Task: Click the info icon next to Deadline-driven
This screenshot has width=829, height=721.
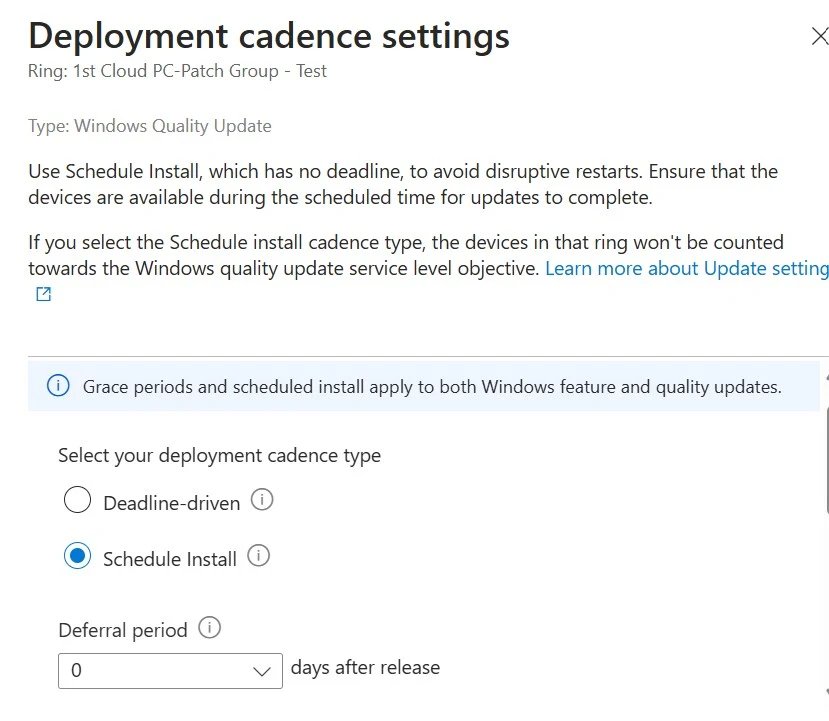Action: tap(262, 499)
